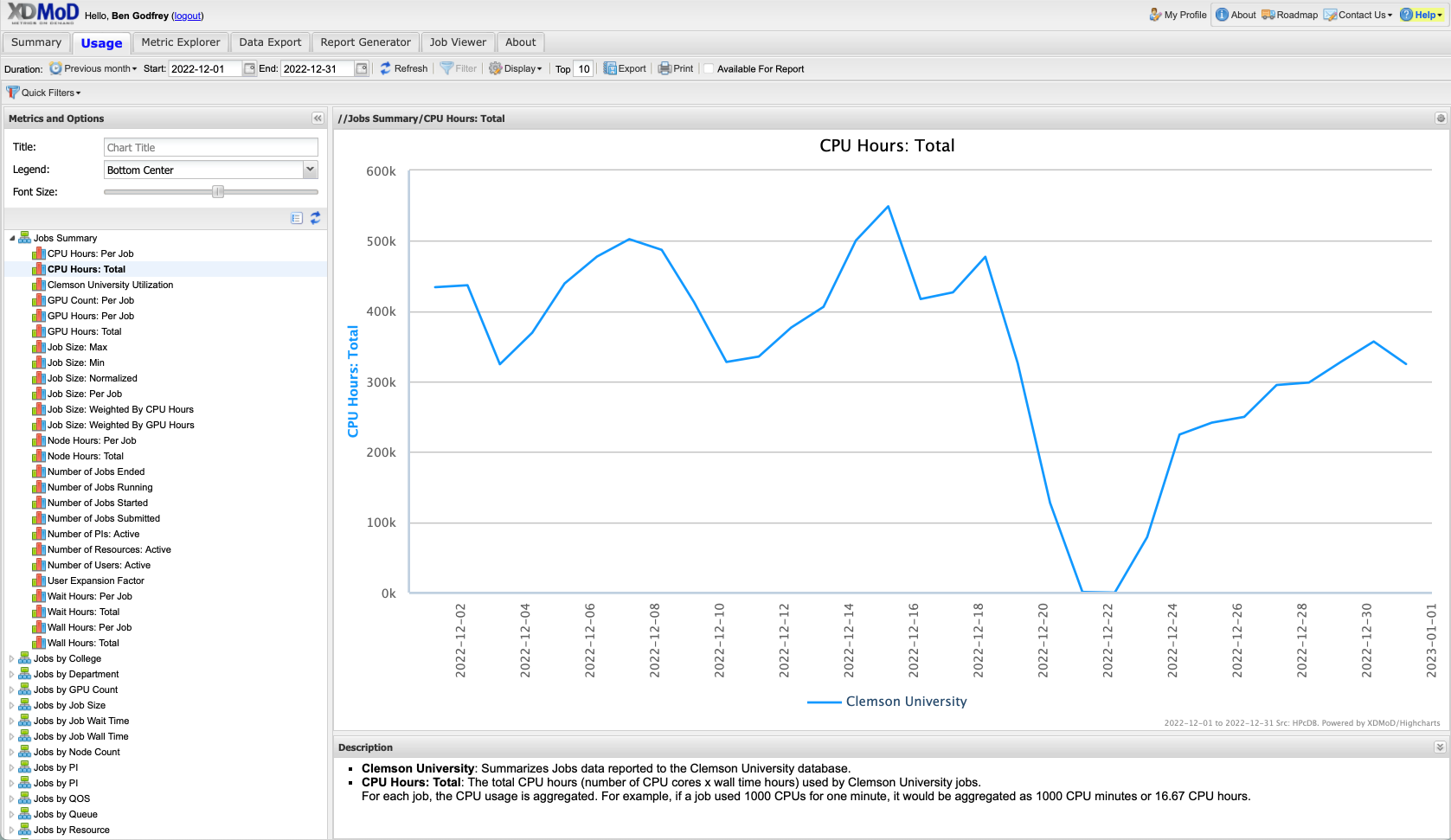Click the Top 10 value field

coord(583,69)
